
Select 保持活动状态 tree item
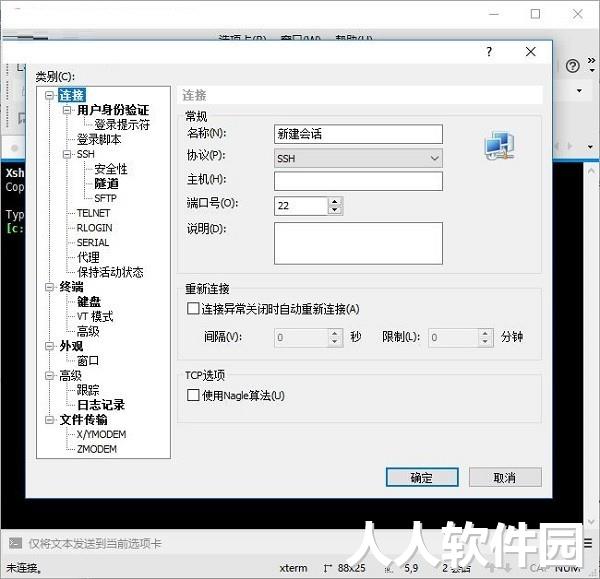tap(110, 272)
